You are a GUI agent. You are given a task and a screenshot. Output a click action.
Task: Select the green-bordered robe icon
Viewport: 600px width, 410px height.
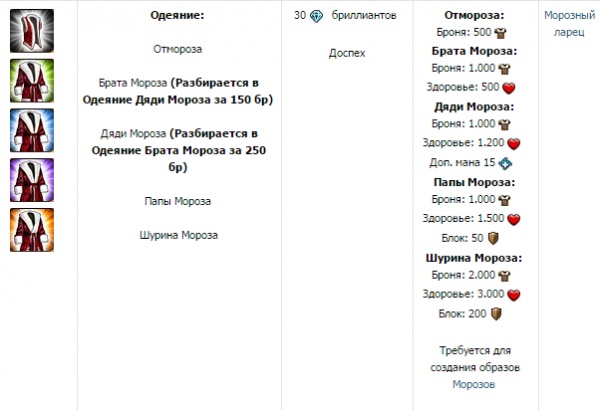pyautogui.click(x=32, y=81)
